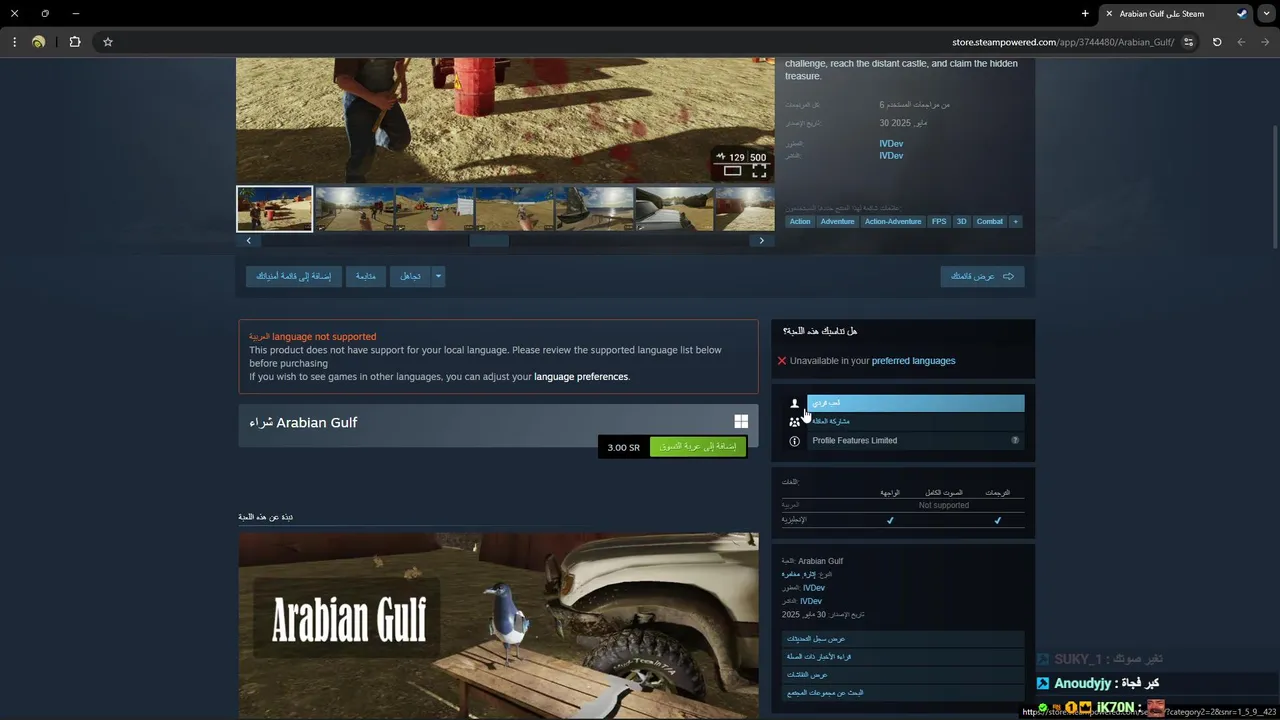Open fourth screenshot thumbnail
The width and height of the screenshot is (1280, 720).
click(x=515, y=208)
